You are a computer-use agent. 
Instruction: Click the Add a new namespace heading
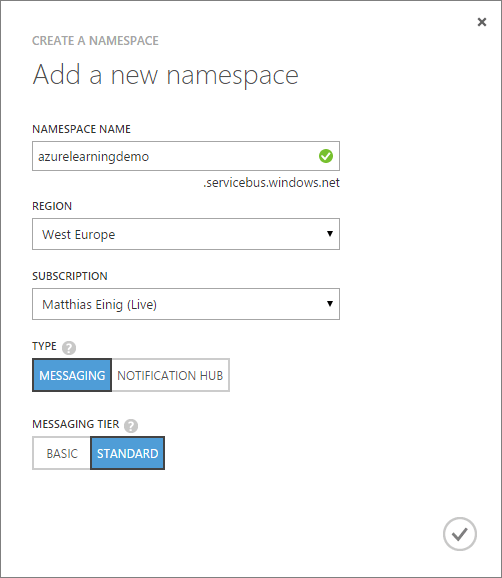coord(165,75)
